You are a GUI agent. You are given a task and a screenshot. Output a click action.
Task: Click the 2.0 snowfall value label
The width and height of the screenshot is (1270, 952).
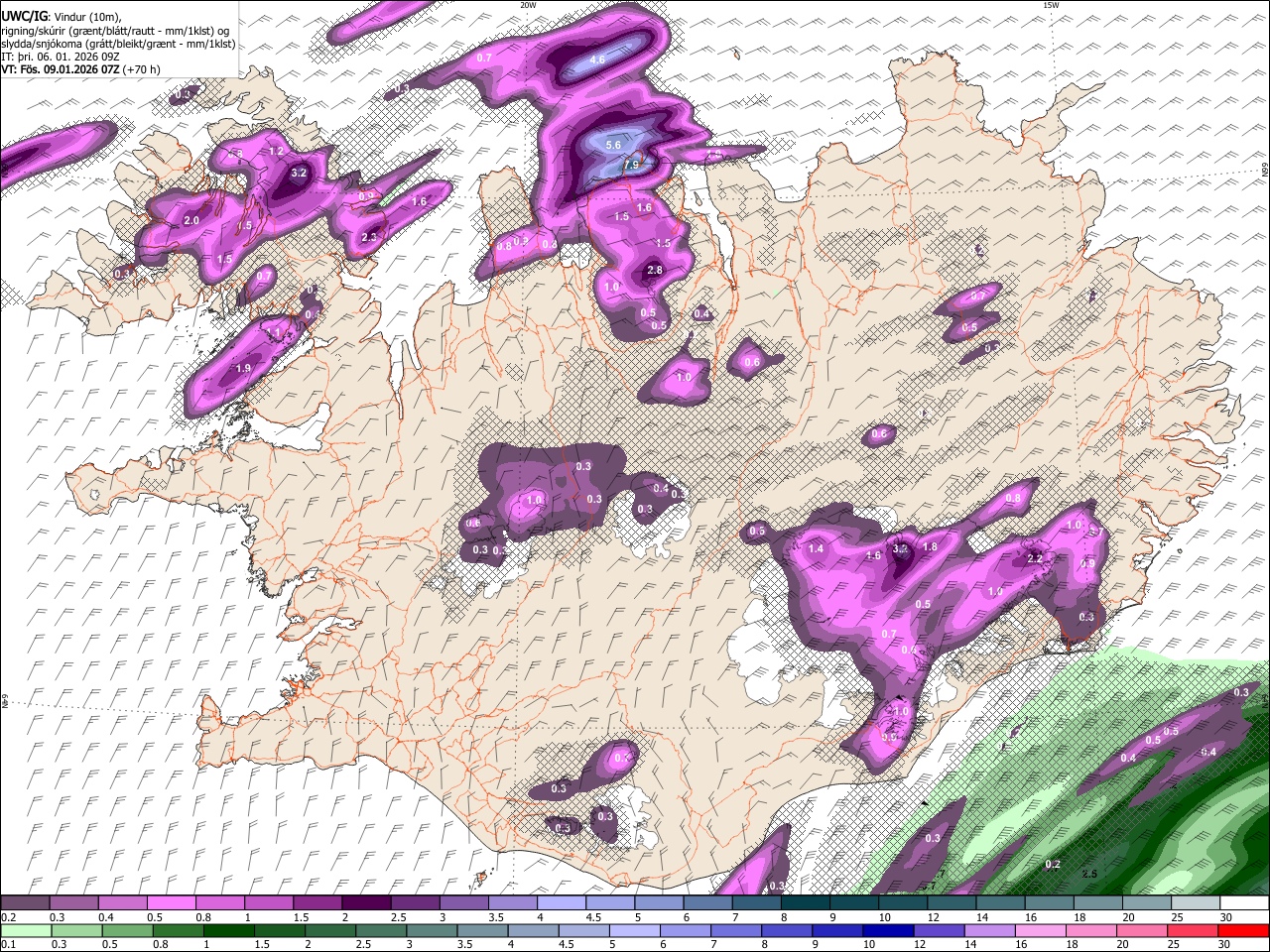(191, 220)
